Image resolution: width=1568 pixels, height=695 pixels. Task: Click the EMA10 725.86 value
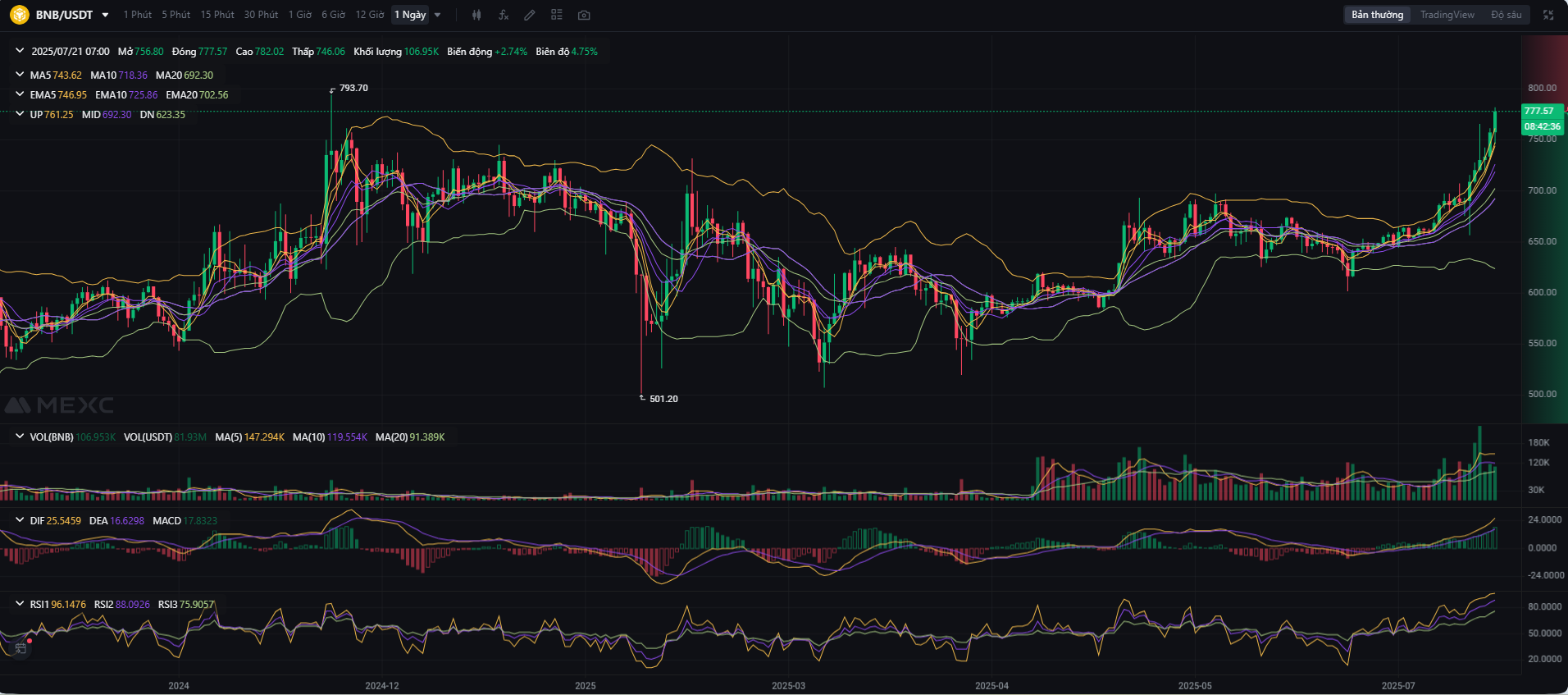[126, 94]
